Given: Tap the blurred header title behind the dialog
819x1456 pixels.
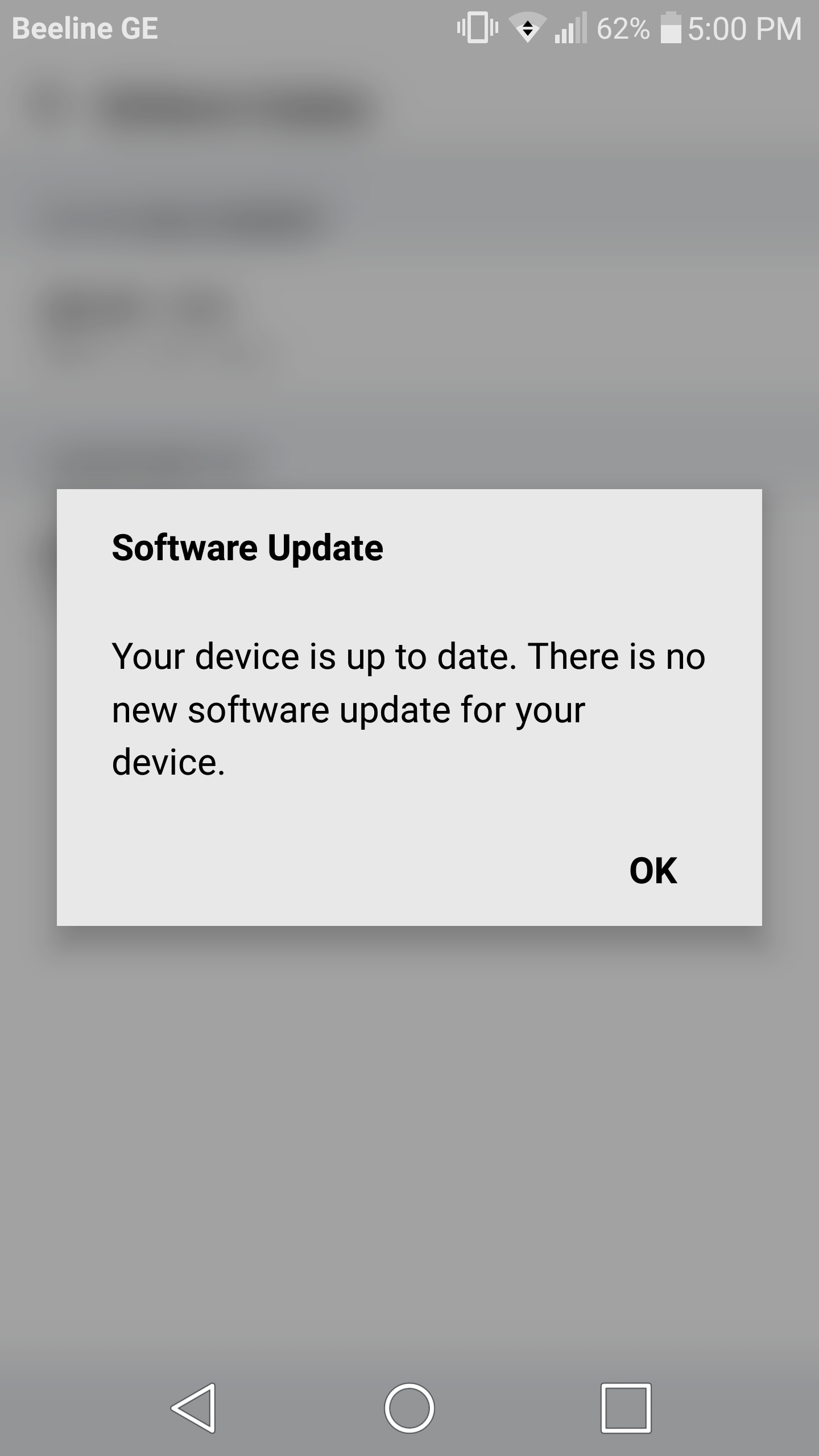Looking at the screenshot, I should pyautogui.click(x=233, y=109).
